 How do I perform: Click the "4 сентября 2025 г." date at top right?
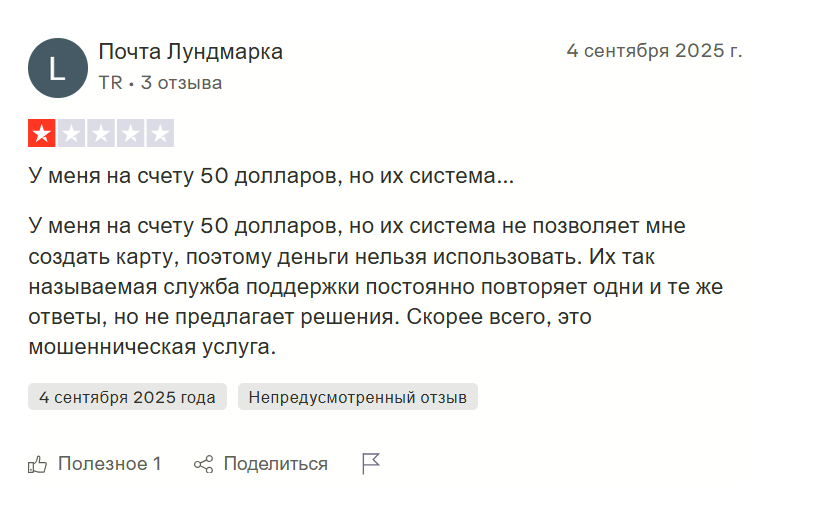(654, 51)
